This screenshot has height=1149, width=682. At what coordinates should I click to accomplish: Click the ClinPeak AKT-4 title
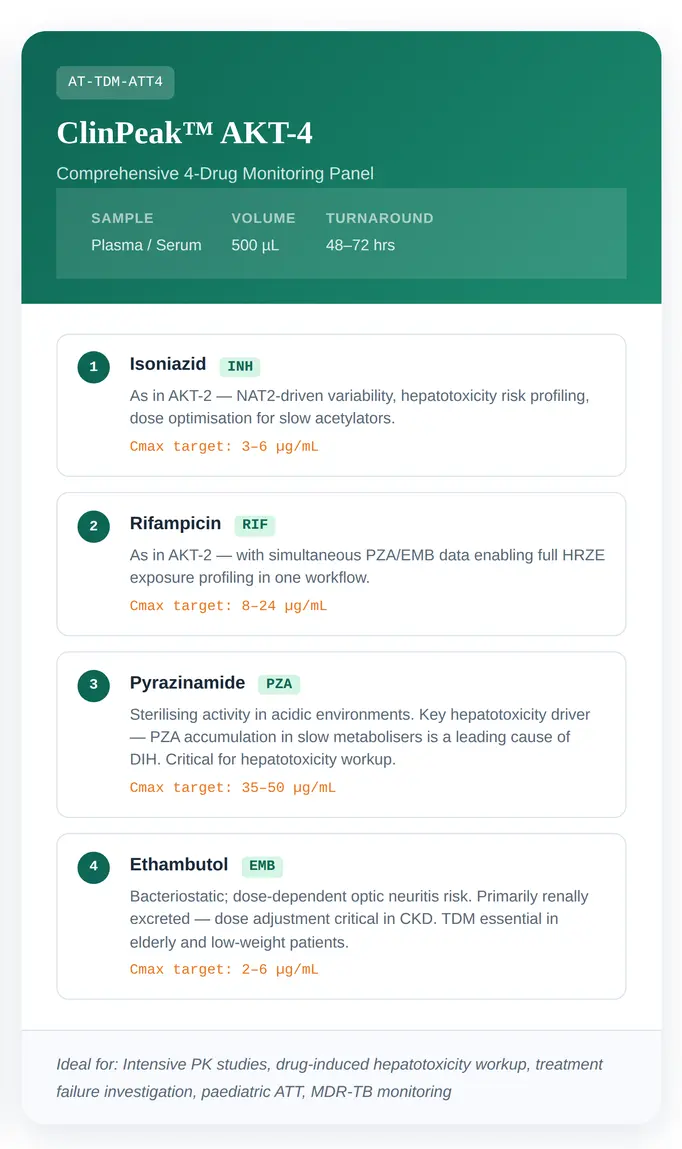pos(185,132)
